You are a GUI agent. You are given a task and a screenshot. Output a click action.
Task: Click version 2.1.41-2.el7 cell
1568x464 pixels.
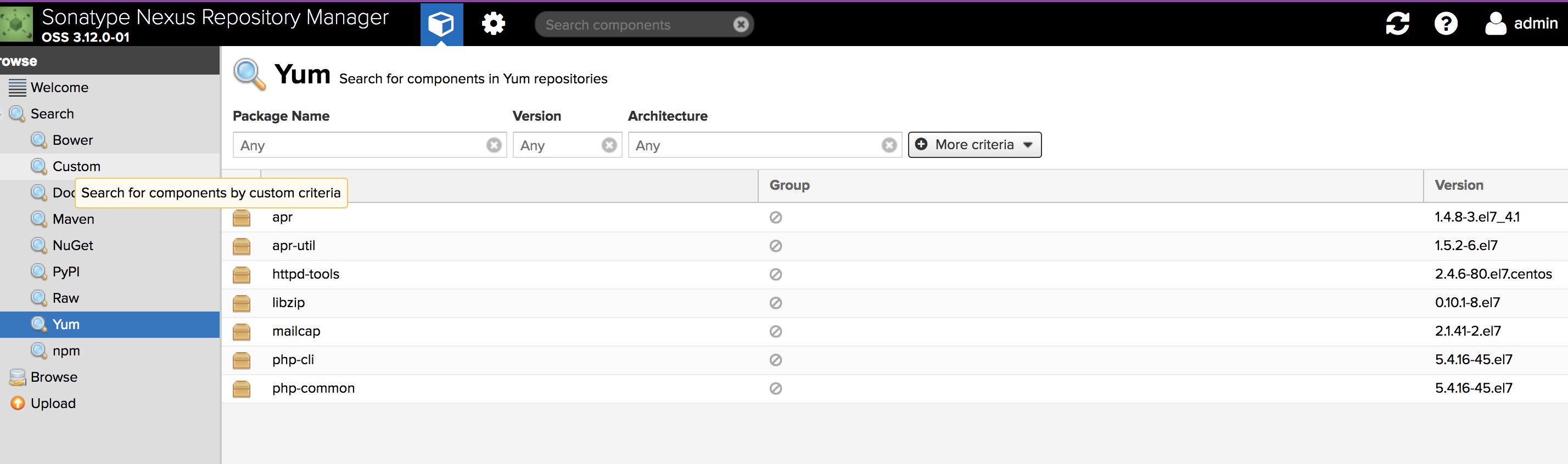coord(1468,331)
